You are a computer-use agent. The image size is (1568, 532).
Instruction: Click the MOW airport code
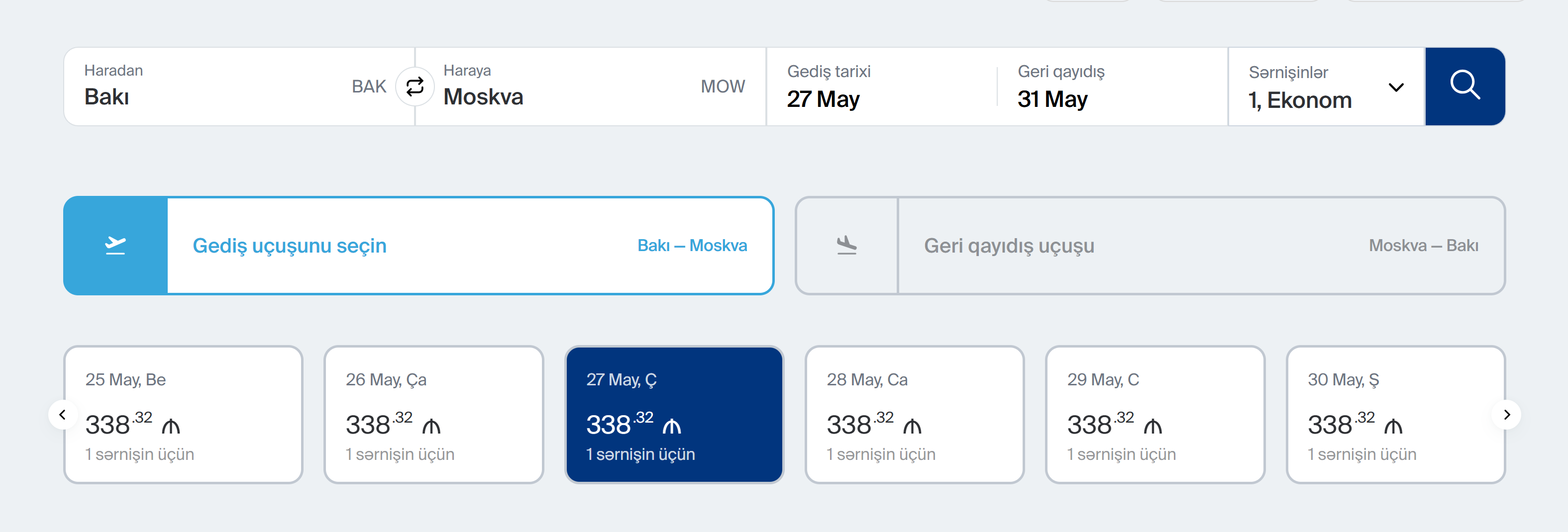pos(723,87)
